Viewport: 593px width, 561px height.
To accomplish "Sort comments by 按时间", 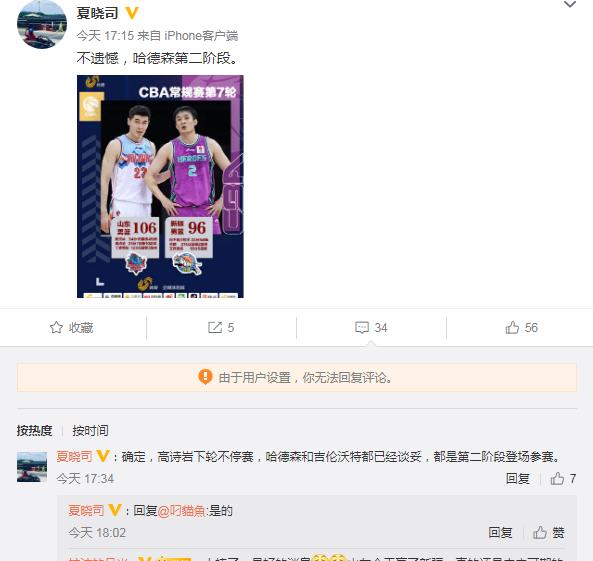I will [90, 430].
